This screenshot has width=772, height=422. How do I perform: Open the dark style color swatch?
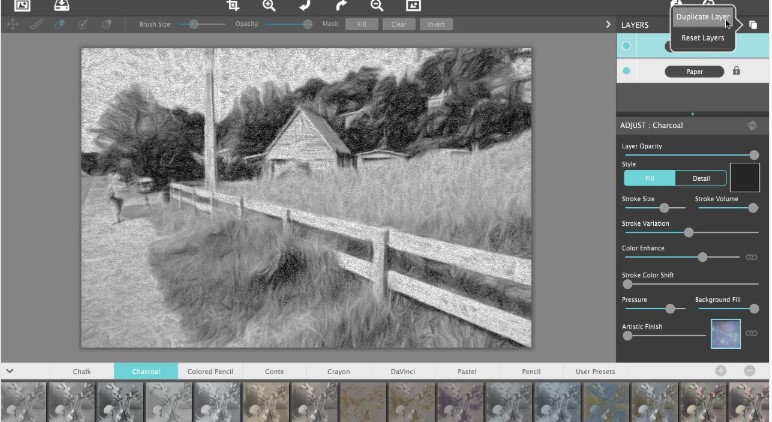pyautogui.click(x=744, y=177)
